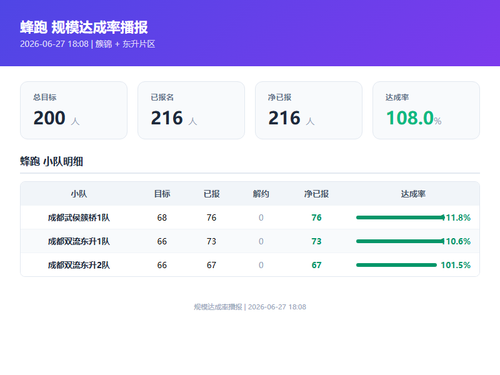Click the title 蜂跑 规模达成率播报
The width and height of the screenshot is (500, 375).
coord(84,27)
